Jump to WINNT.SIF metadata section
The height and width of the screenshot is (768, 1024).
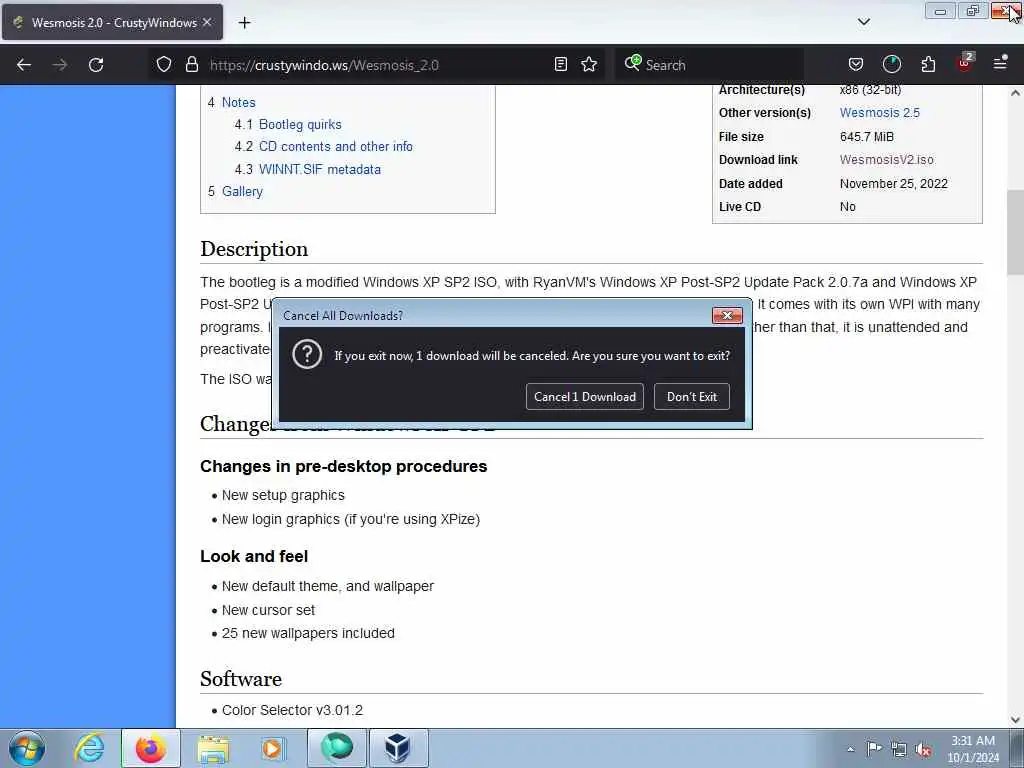click(x=319, y=169)
